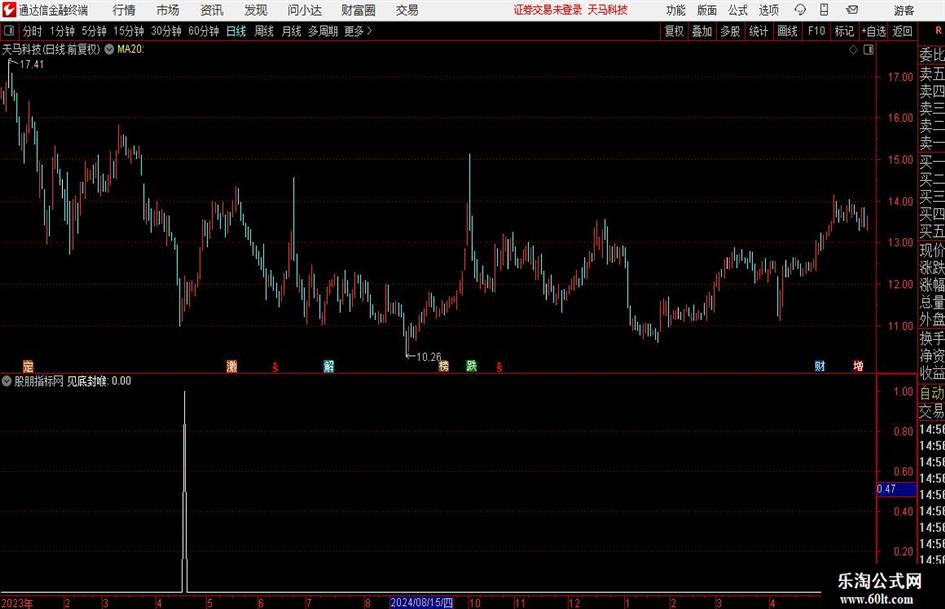The width and height of the screenshot is (945, 609).
Task: Click the 17.41 high price label
Action: coord(32,65)
